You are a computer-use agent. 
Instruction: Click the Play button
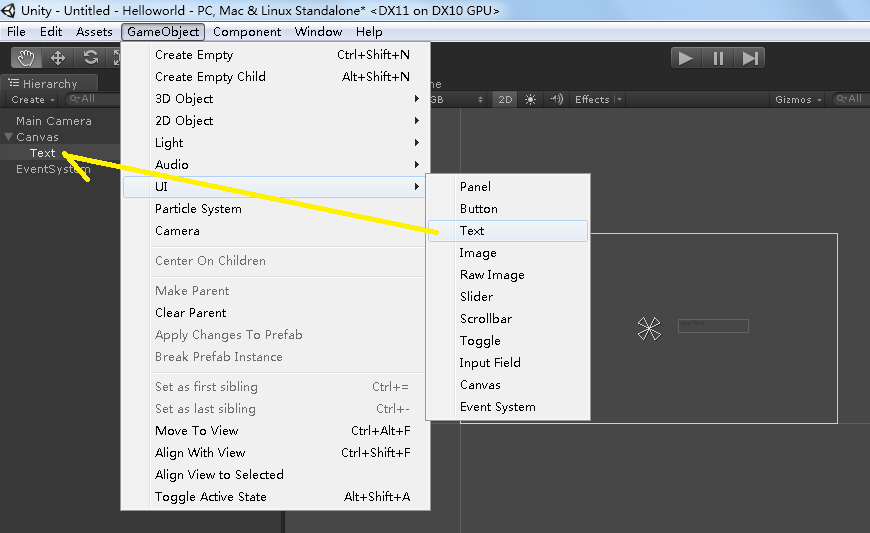pyautogui.click(x=686, y=58)
